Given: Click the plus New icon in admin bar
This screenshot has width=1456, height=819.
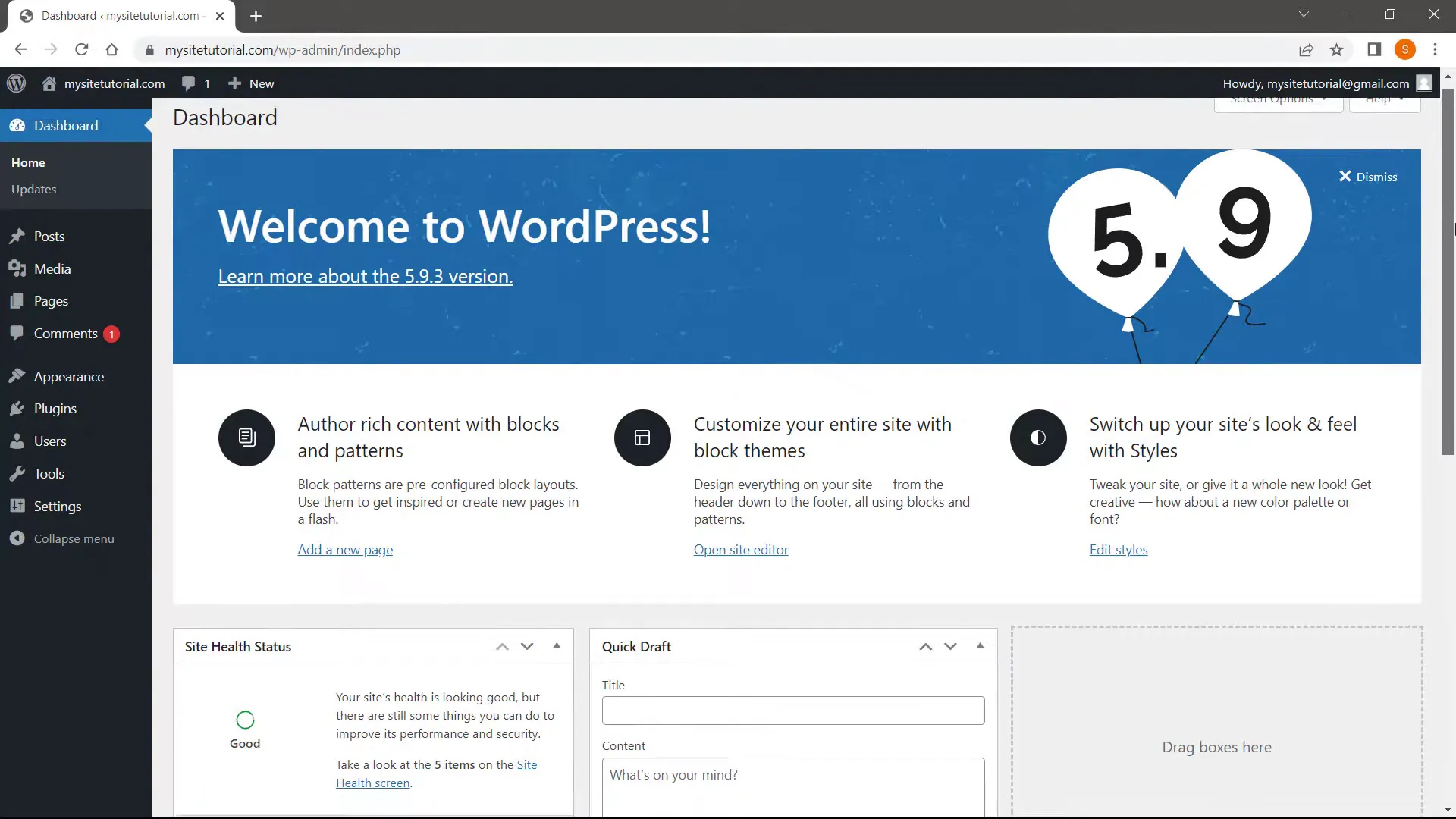Looking at the screenshot, I should pos(235,83).
